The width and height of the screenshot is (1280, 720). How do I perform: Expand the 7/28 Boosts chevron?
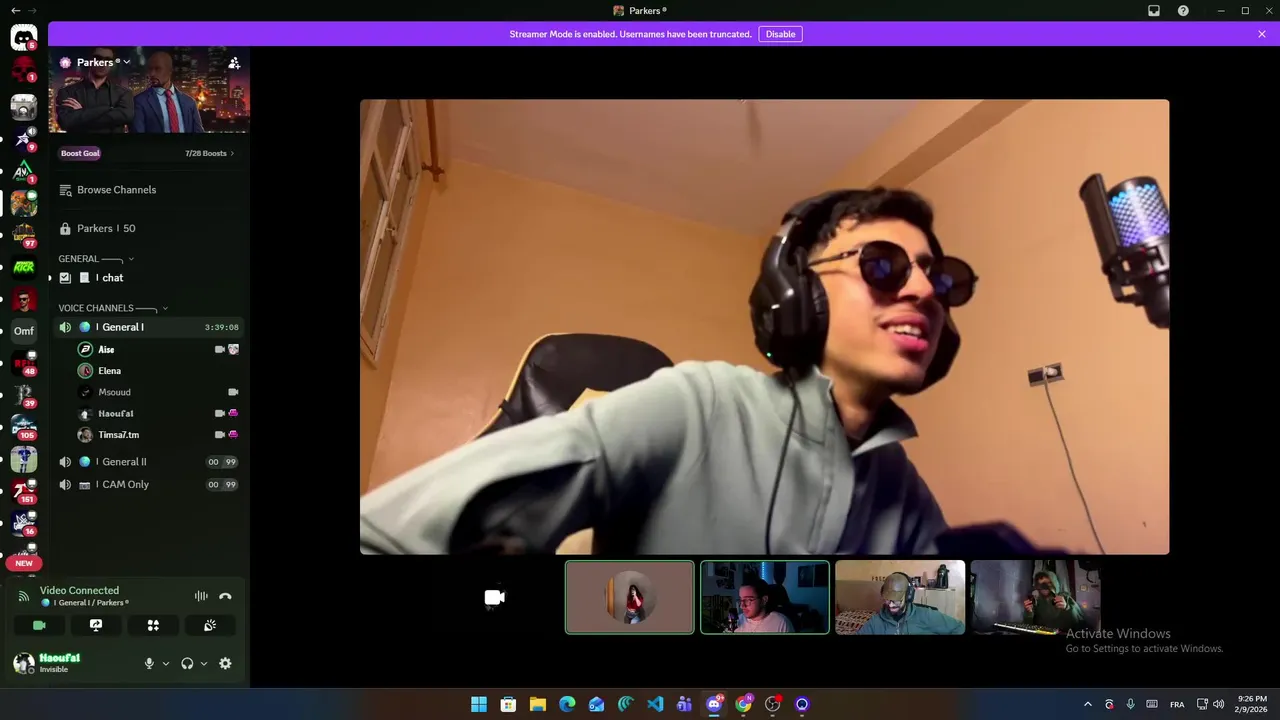coord(232,153)
